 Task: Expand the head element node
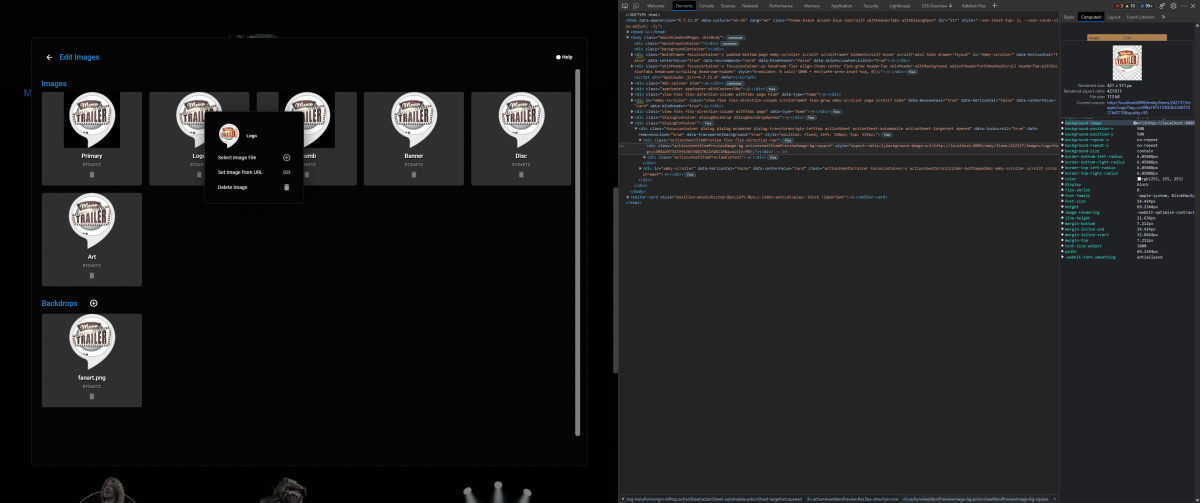pos(628,32)
